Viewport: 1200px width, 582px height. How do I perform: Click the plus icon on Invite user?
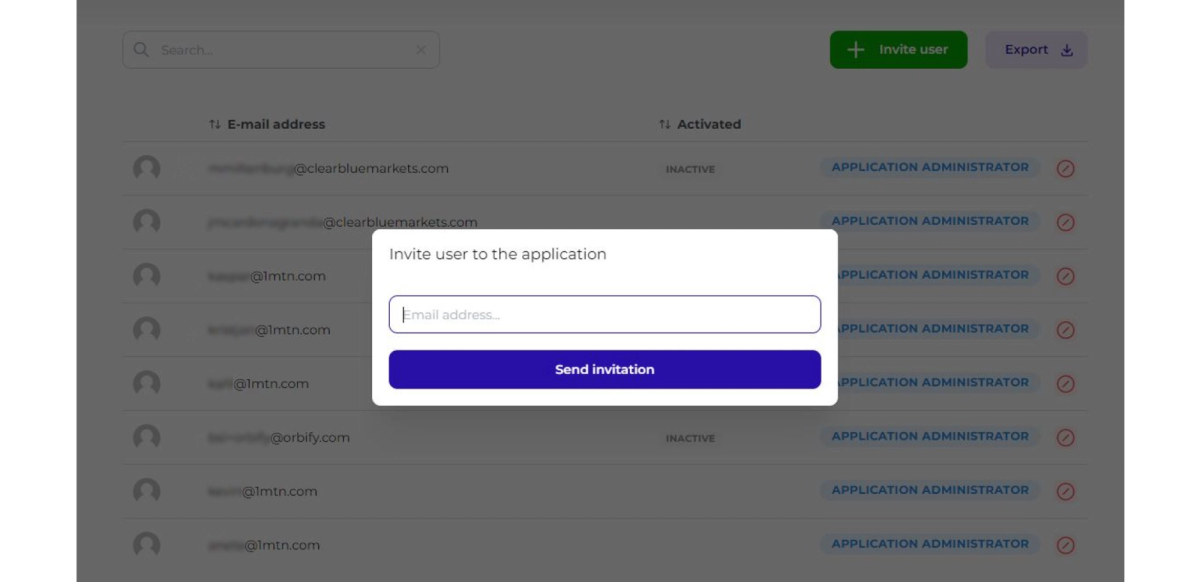point(855,49)
